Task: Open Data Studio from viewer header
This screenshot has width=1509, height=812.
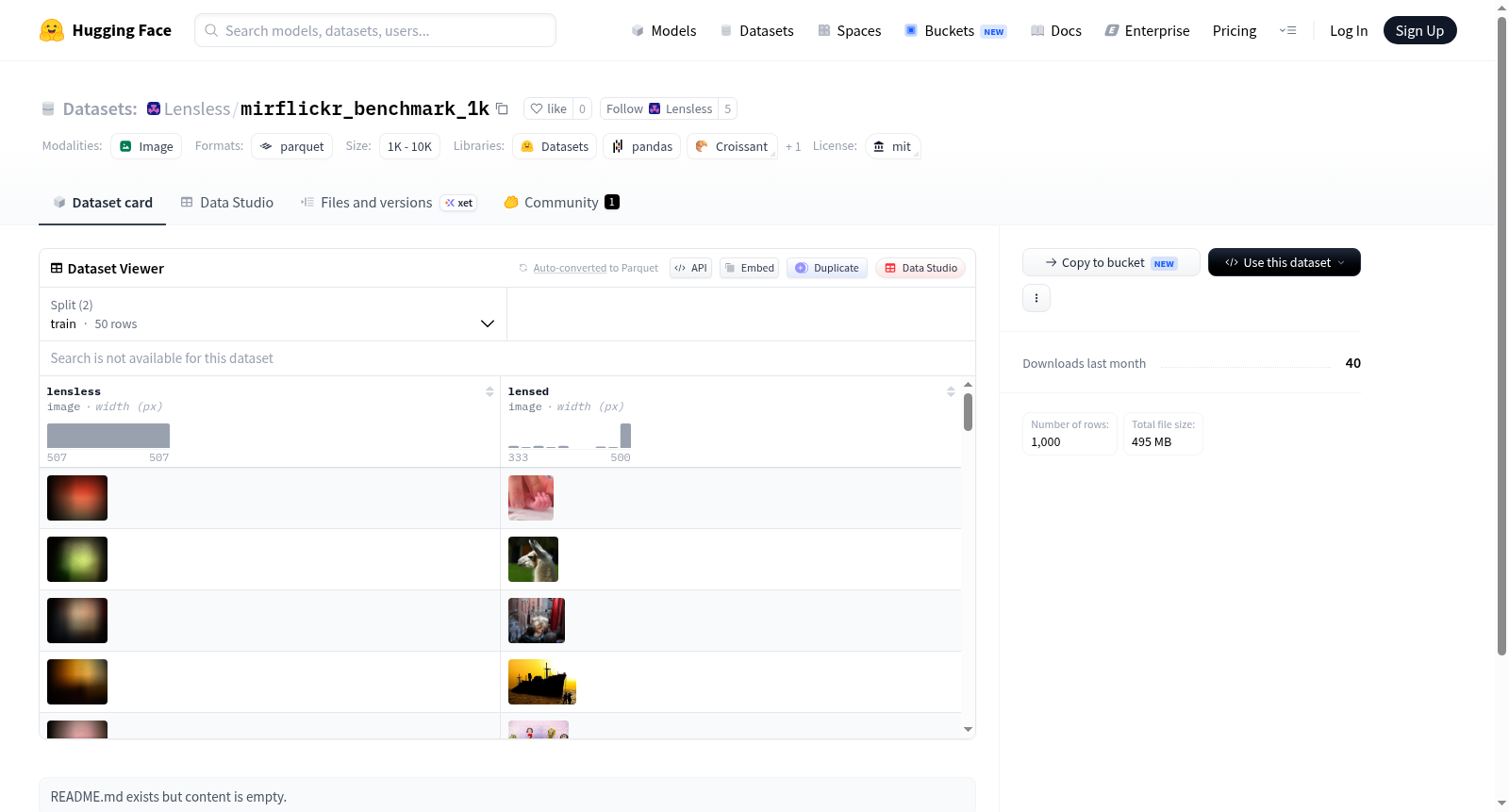Action: coord(920,268)
